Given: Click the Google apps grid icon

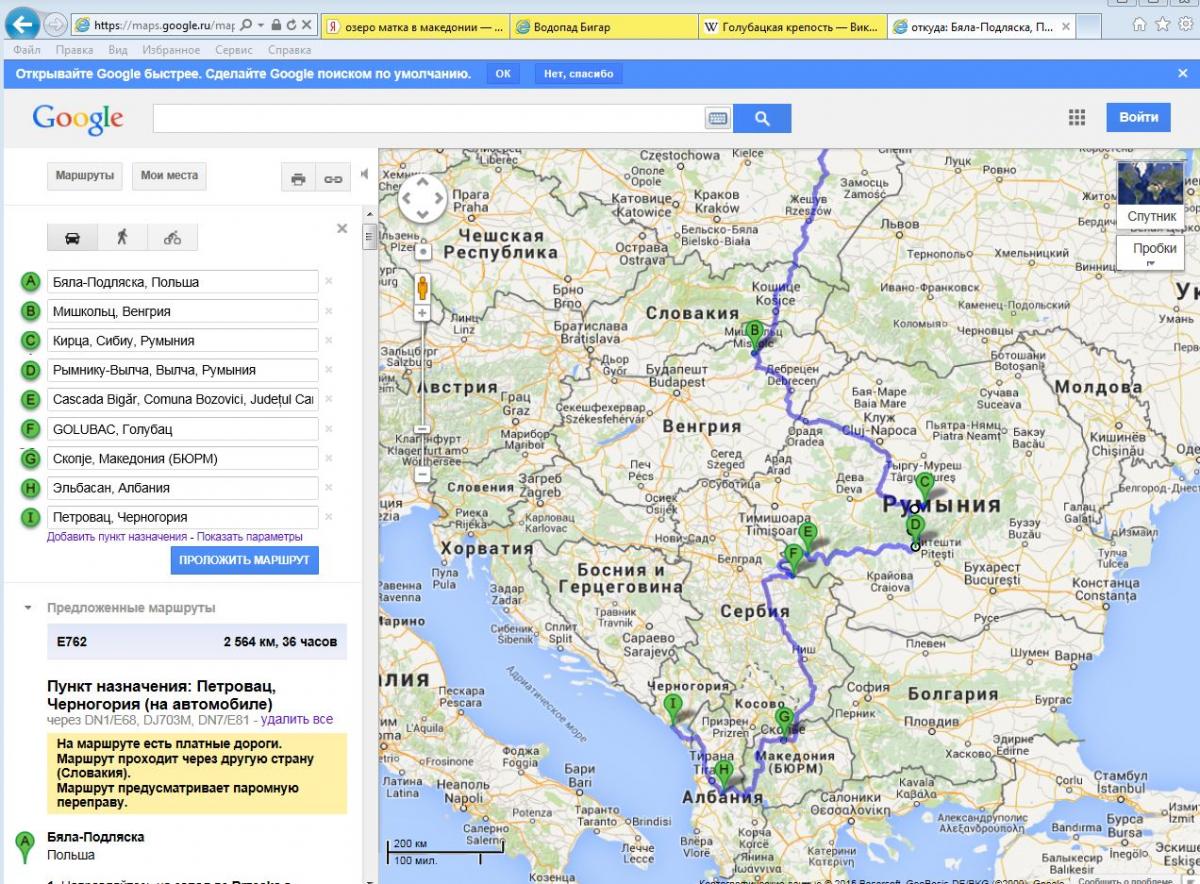Looking at the screenshot, I should click(x=1076, y=118).
